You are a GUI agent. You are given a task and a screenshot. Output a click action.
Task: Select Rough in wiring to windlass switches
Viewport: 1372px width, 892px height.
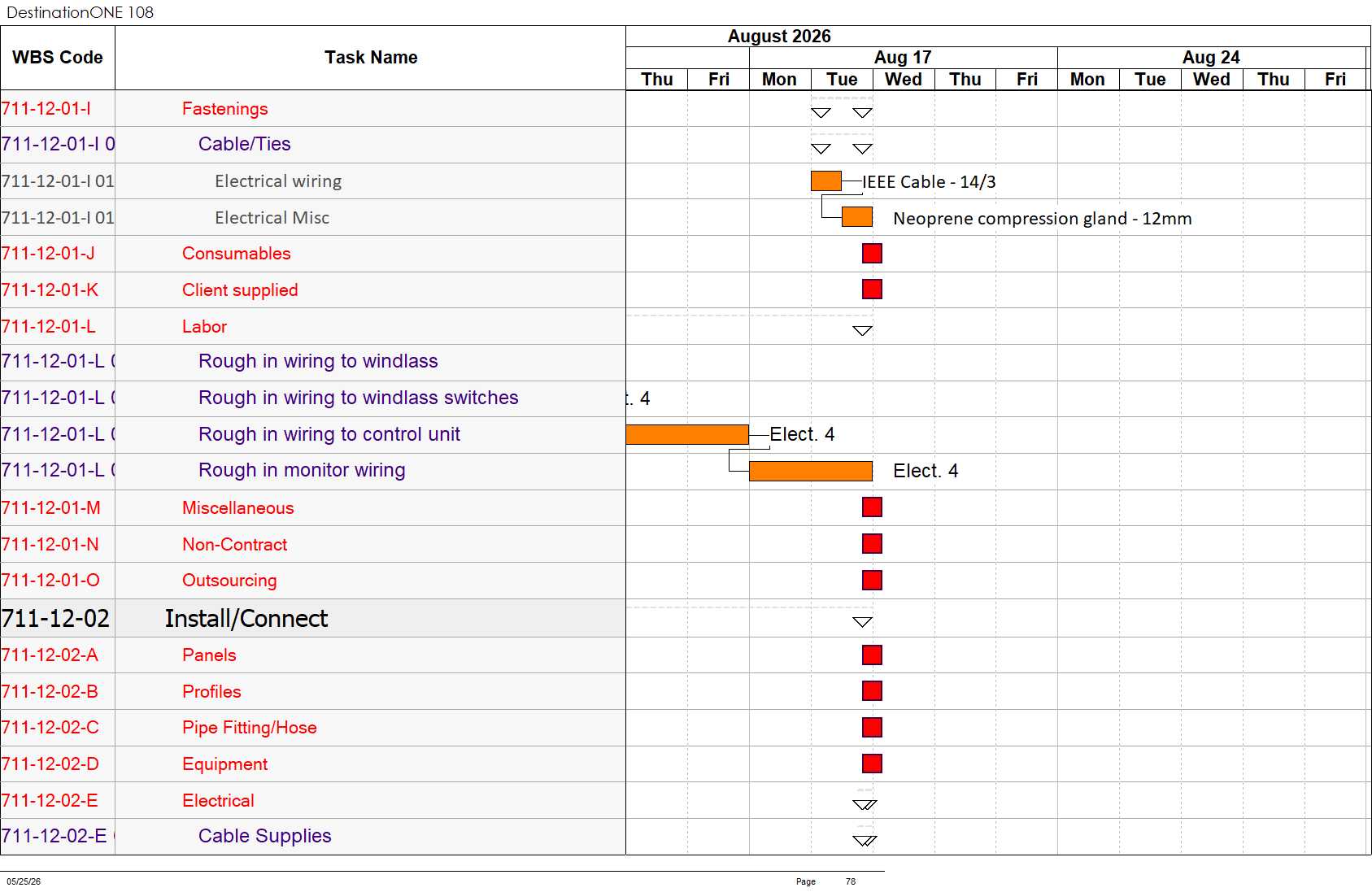[359, 398]
